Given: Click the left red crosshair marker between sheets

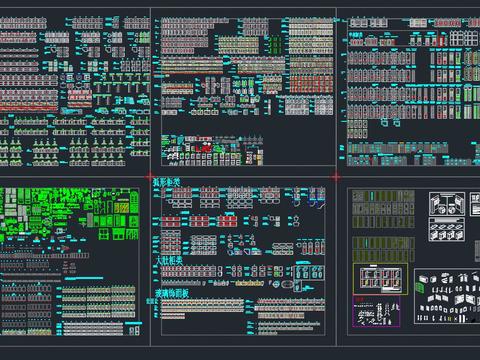Looking at the screenshot, I should (x=150, y=176).
